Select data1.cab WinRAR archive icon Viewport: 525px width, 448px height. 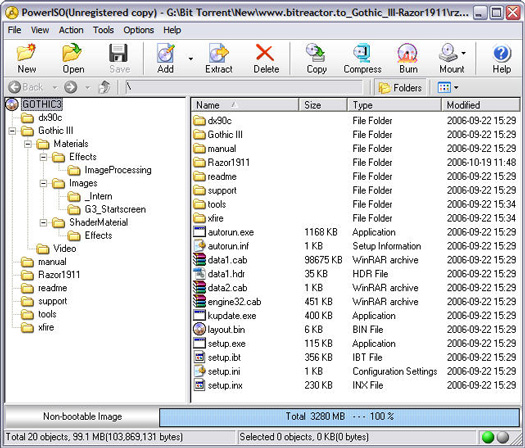click(199, 259)
